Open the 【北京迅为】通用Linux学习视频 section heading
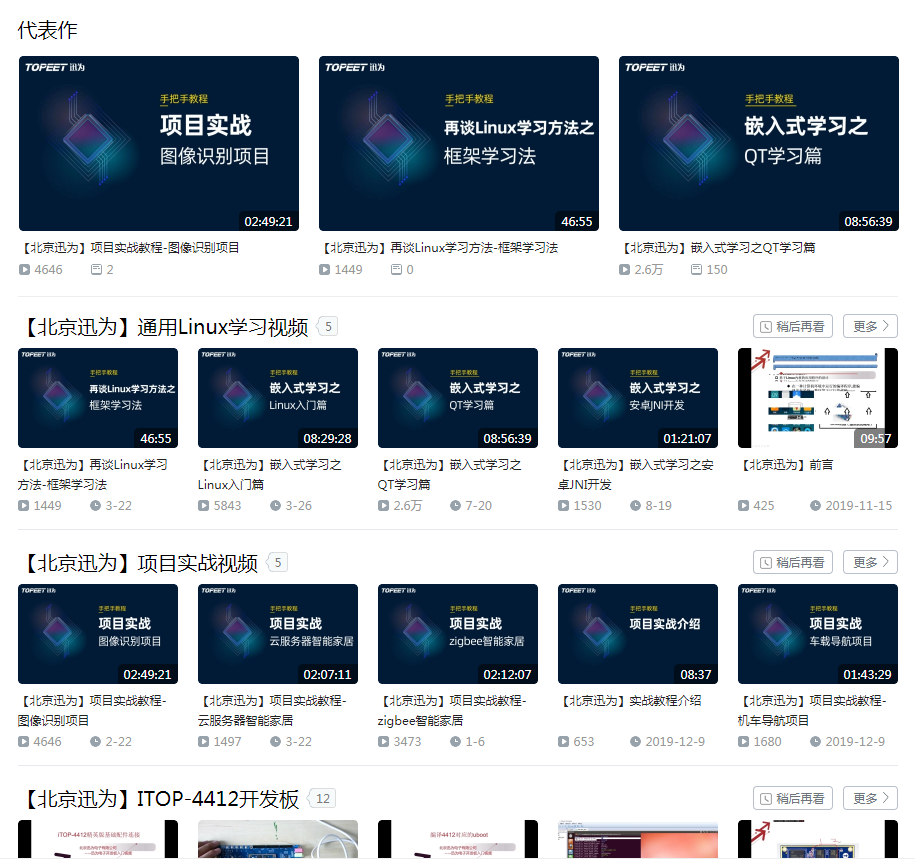915x859 pixels. pyautogui.click(x=163, y=327)
